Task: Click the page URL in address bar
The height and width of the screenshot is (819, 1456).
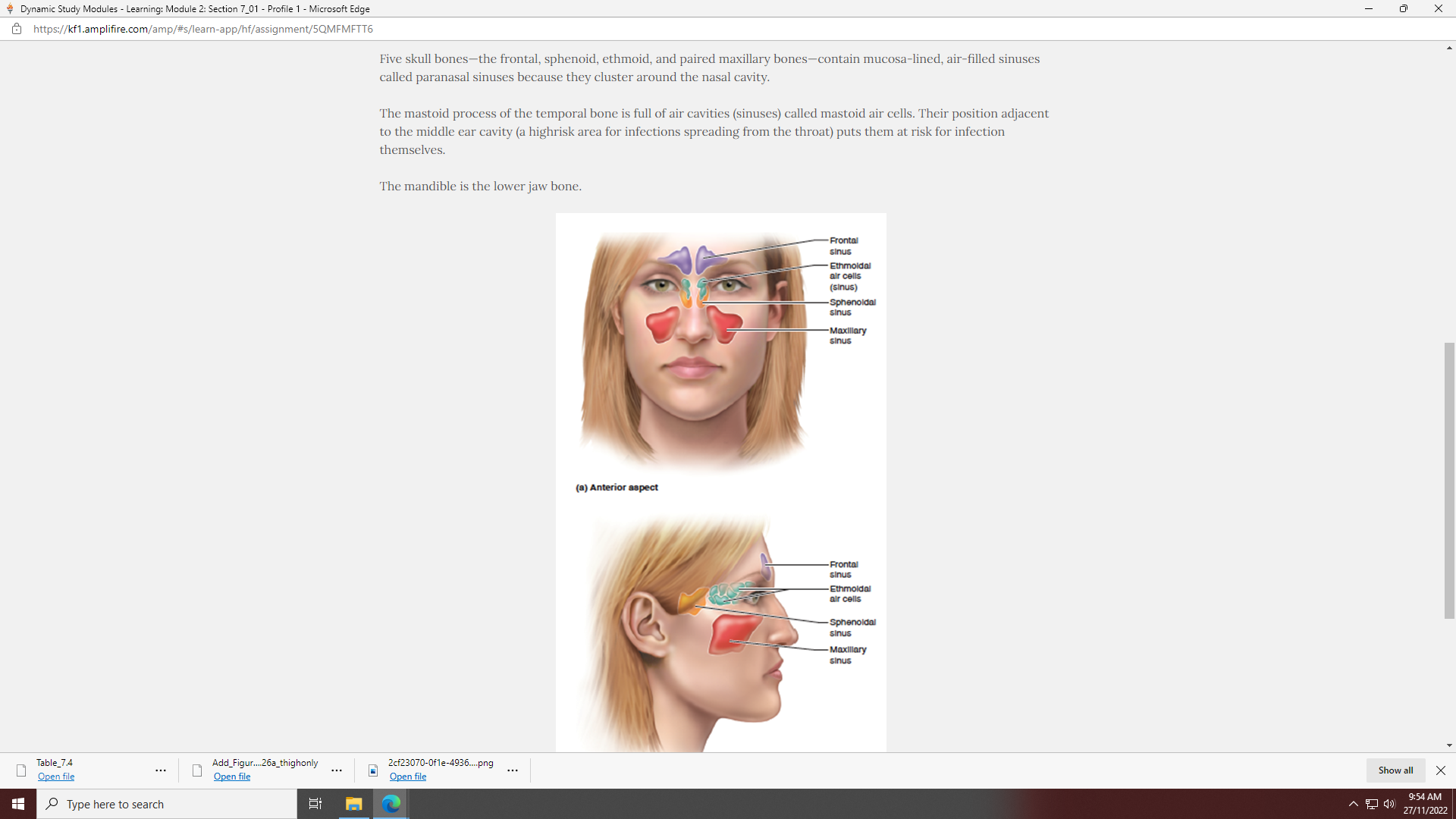Action: [x=203, y=29]
